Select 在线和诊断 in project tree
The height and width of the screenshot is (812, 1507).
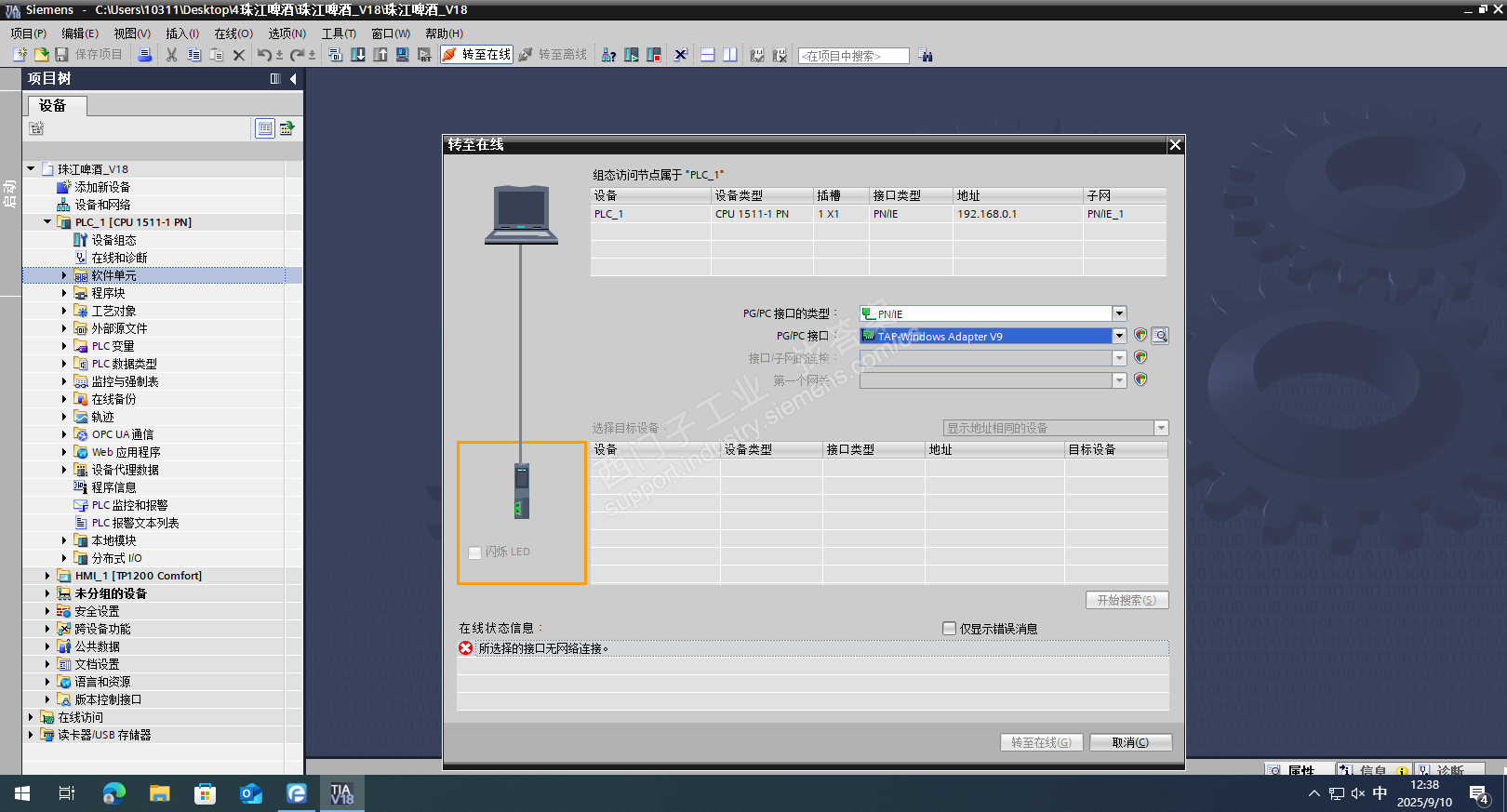coord(119,258)
